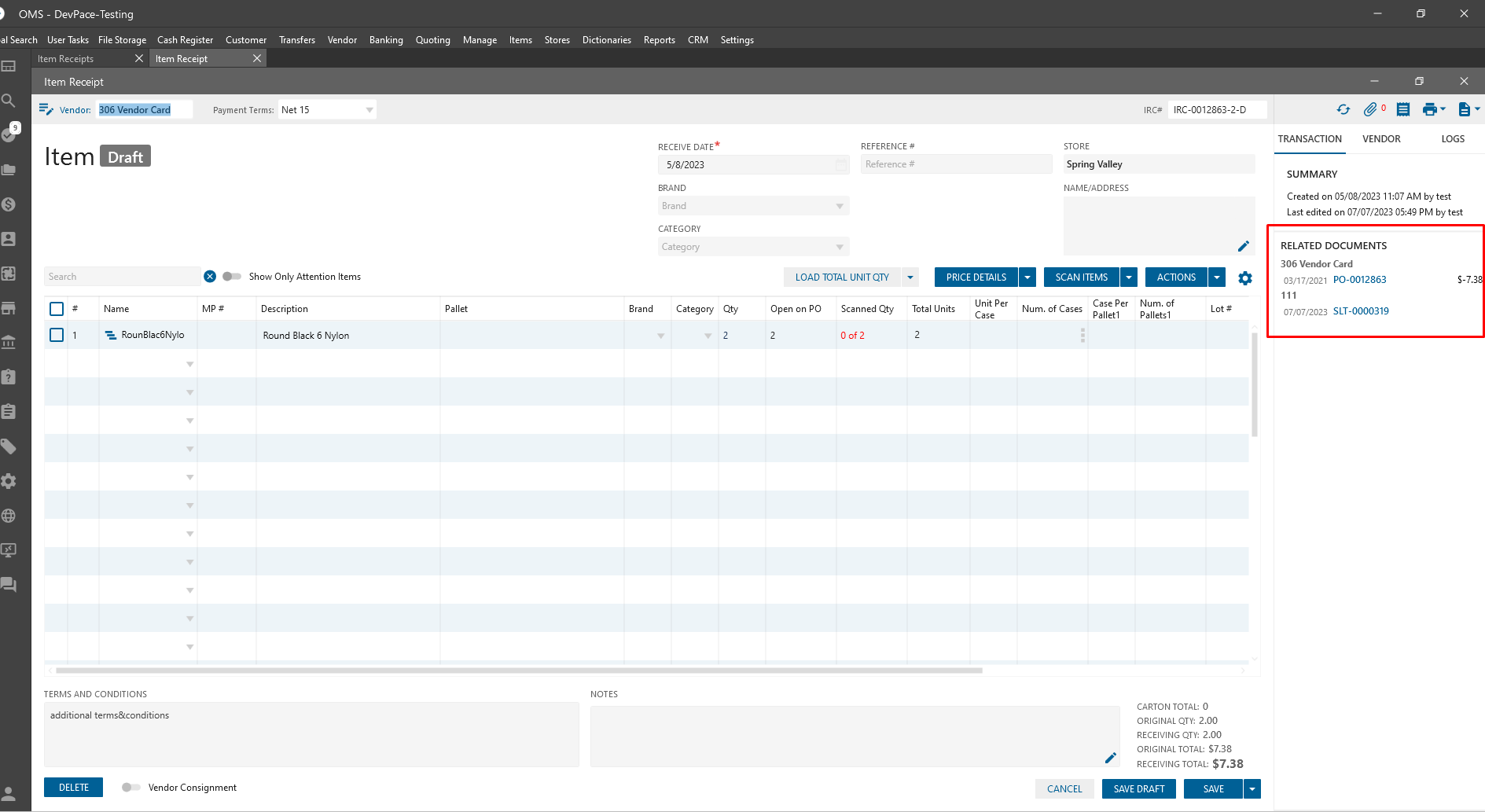Open table settings with the gear icon
Screen dimensions: 1485x812
point(1245,278)
